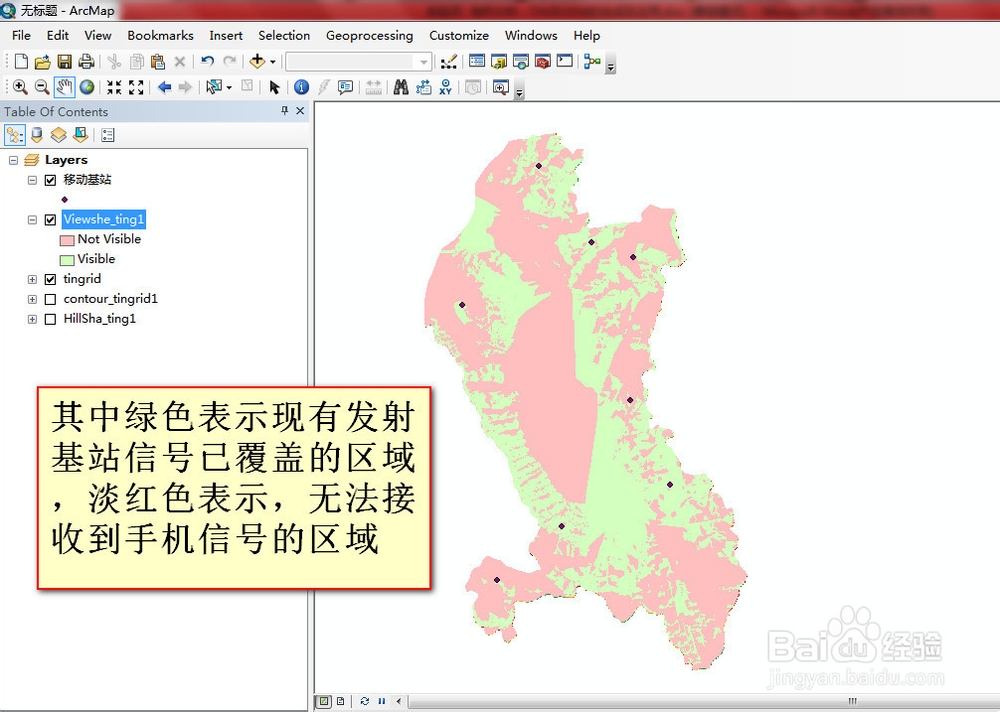Screen dimensions: 1000x712
Task: Open the Python window icon
Action: click(x=564, y=61)
